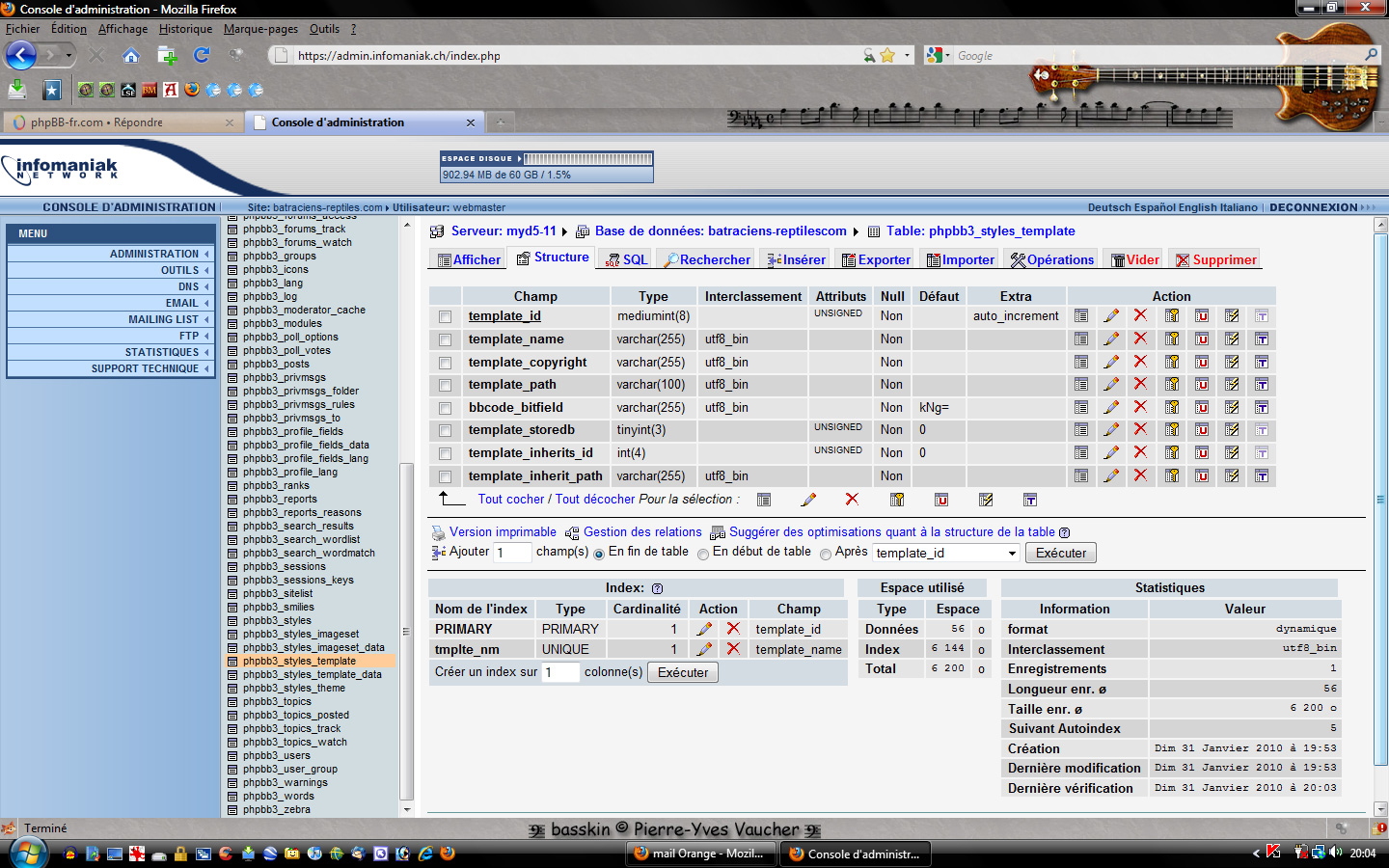Click Firefox home button in toolbar
Image resolution: width=1389 pixels, height=868 pixels.
131,55
